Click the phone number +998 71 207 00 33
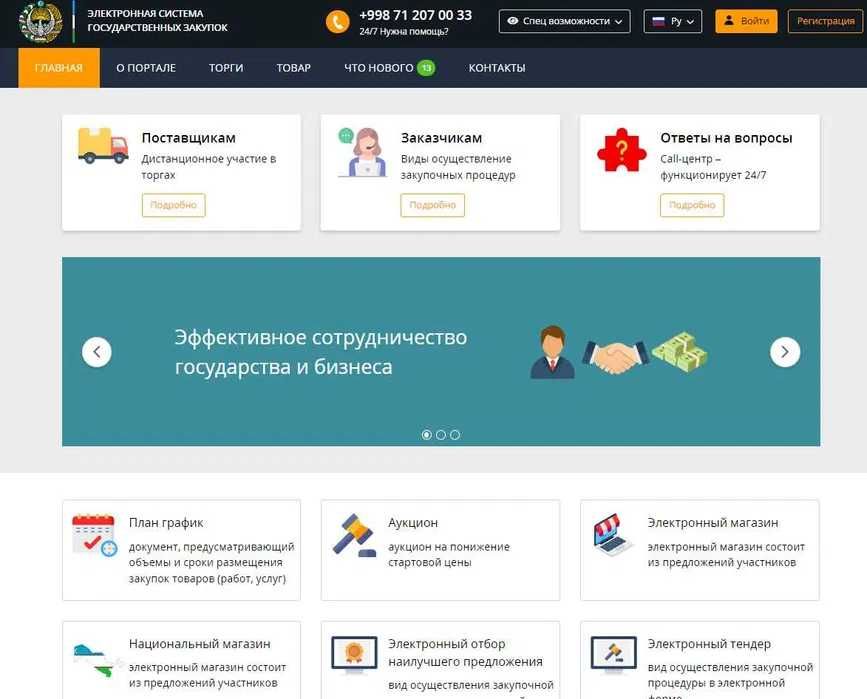The image size is (867, 699). pyautogui.click(x=416, y=15)
